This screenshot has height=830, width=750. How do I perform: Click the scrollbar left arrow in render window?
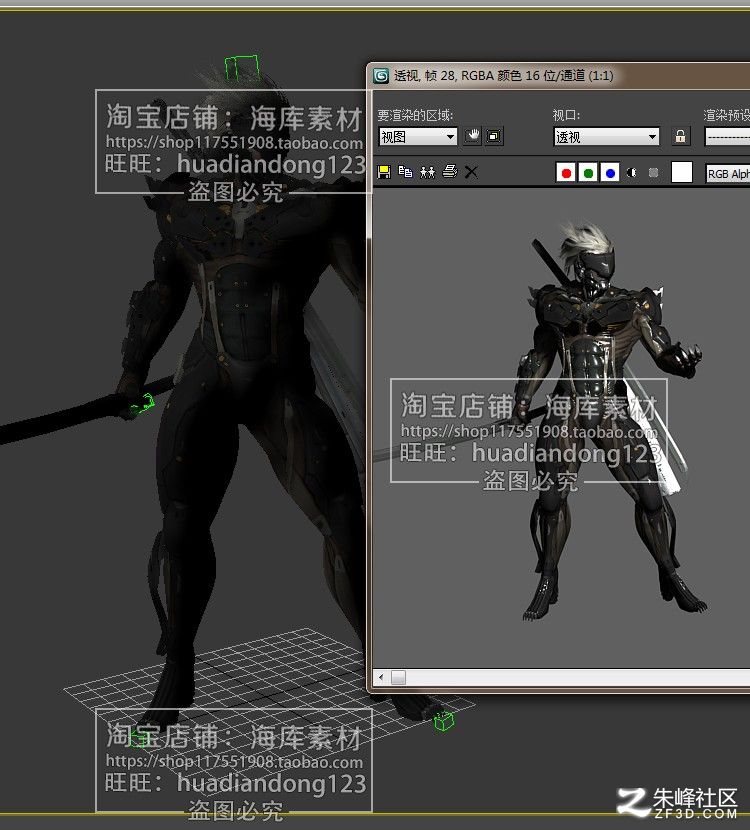(x=381, y=677)
